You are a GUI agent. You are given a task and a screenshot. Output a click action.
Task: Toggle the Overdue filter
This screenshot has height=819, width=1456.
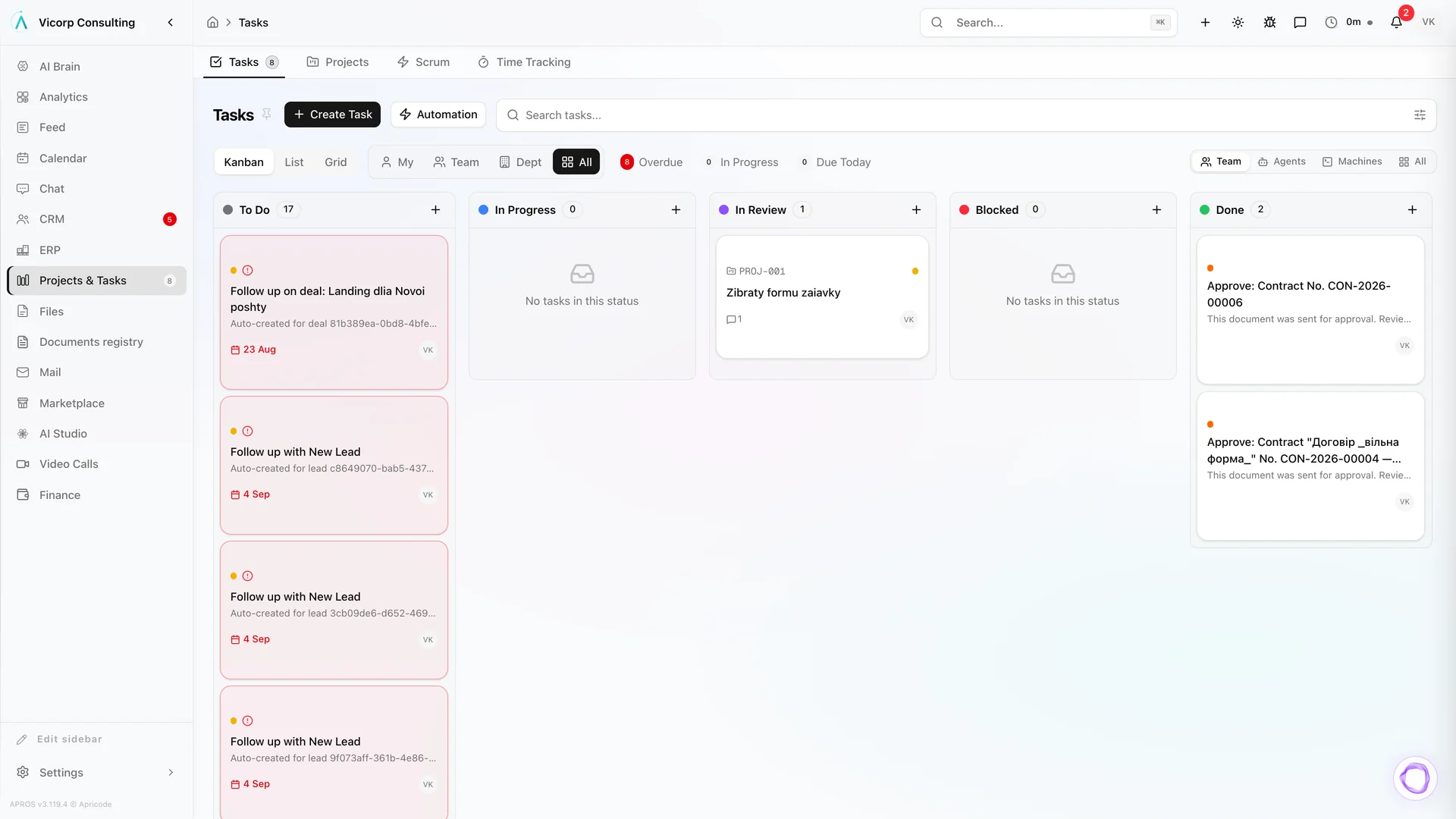(x=651, y=162)
